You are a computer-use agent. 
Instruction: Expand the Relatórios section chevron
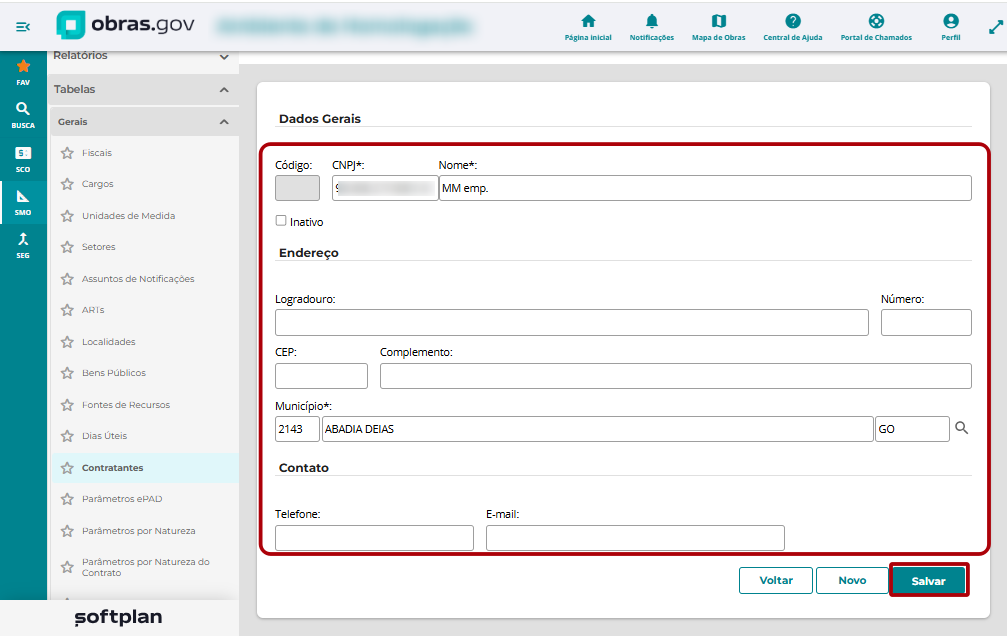click(x=224, y=57)
